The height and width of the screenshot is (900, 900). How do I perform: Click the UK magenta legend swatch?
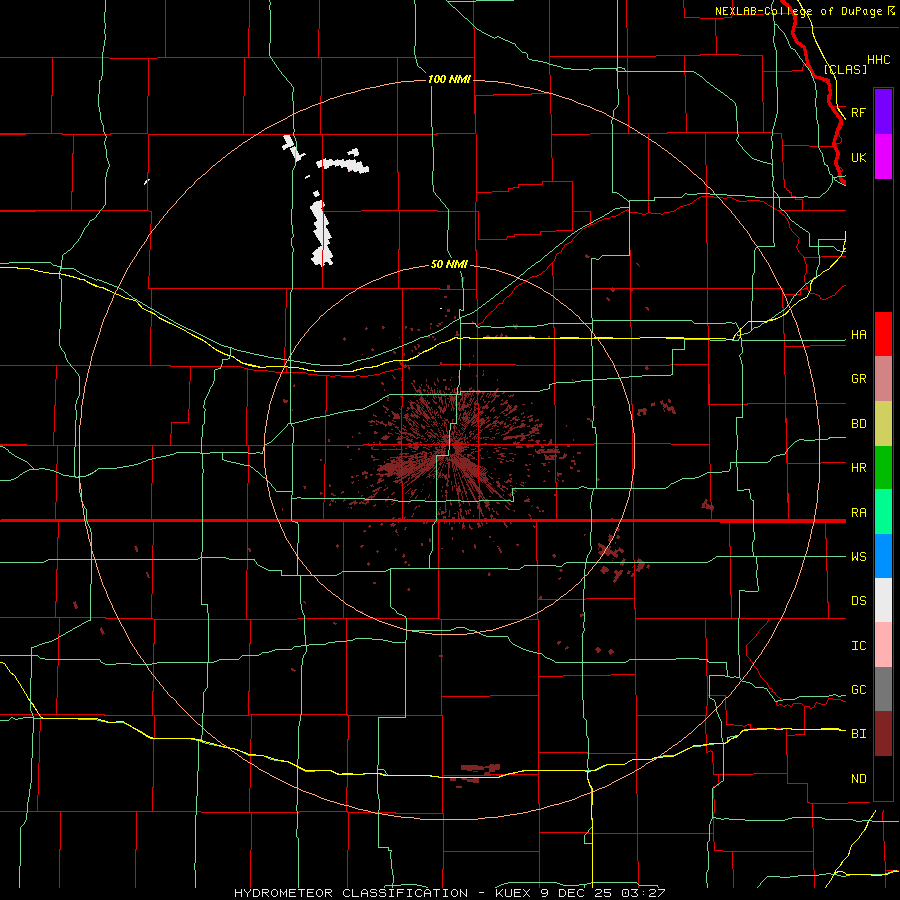coord(883,157)
